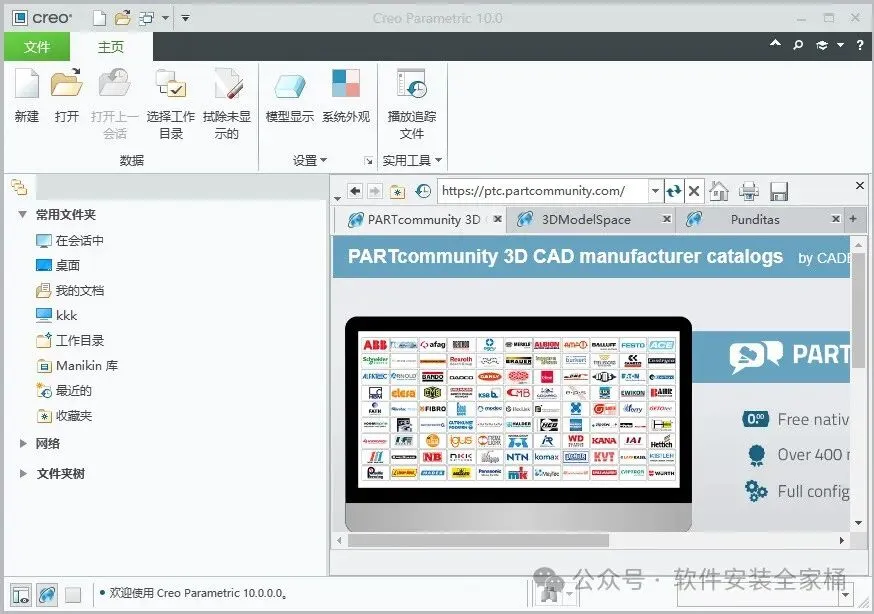Click the 打开 (Open) ribbon icon
The height and width of the screenshot is (614, 874).
67,96
